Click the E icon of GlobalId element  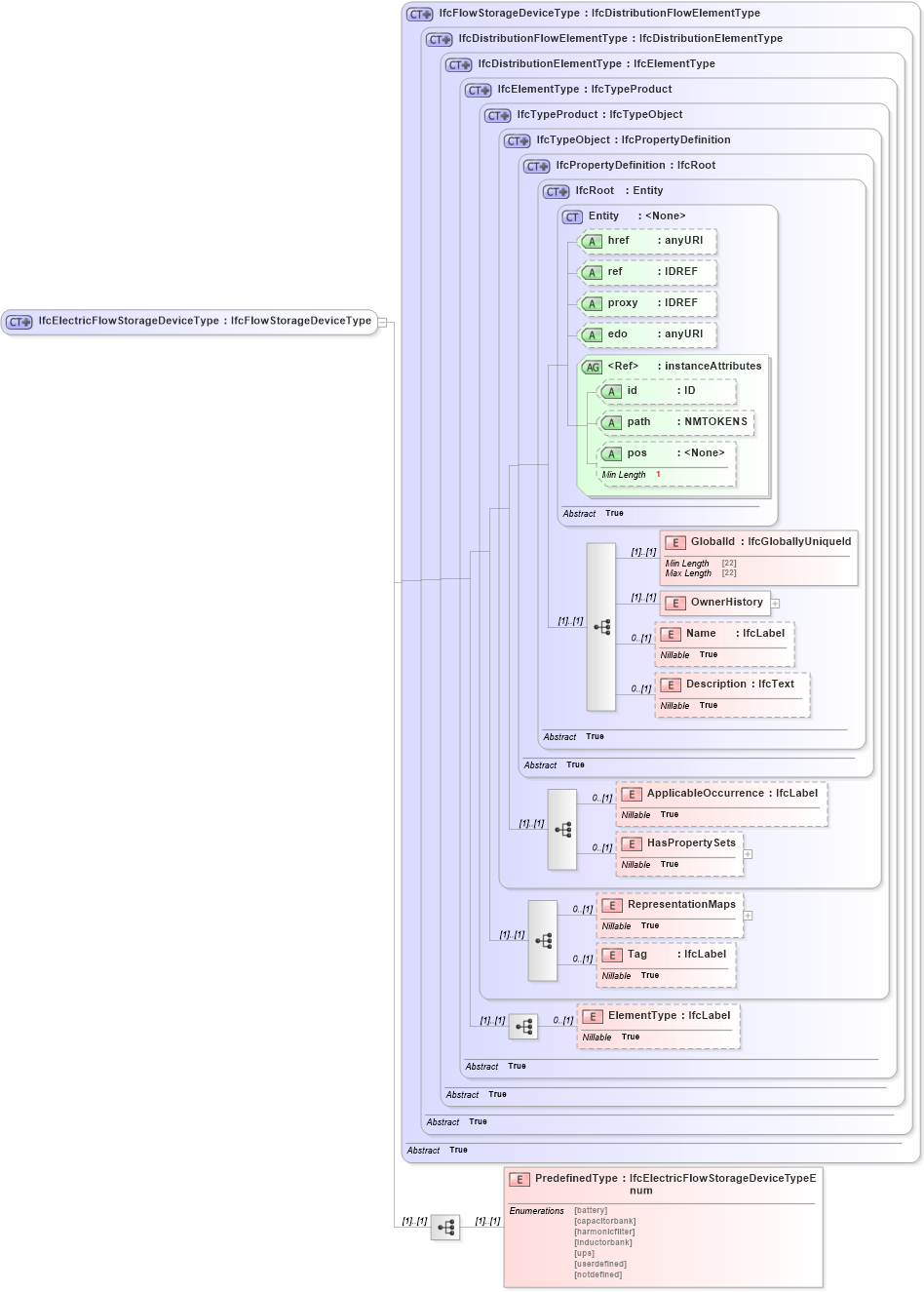click(x=674, y=542)
